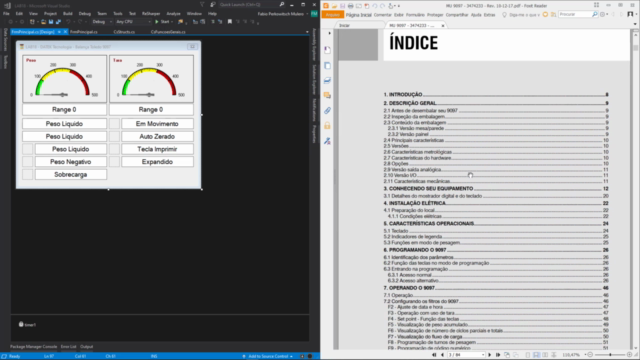This screenshot has width=640, height=360.
Task: Open the bookmarks panel icon in Foxit sidebar
Action: pos(327,50)
